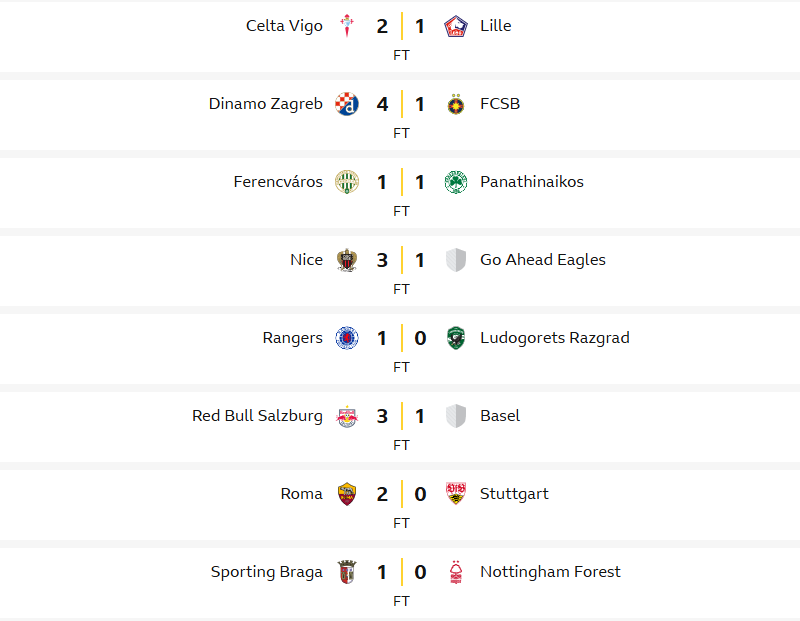Click the Nottingham Forest crest

click(456, 572)
